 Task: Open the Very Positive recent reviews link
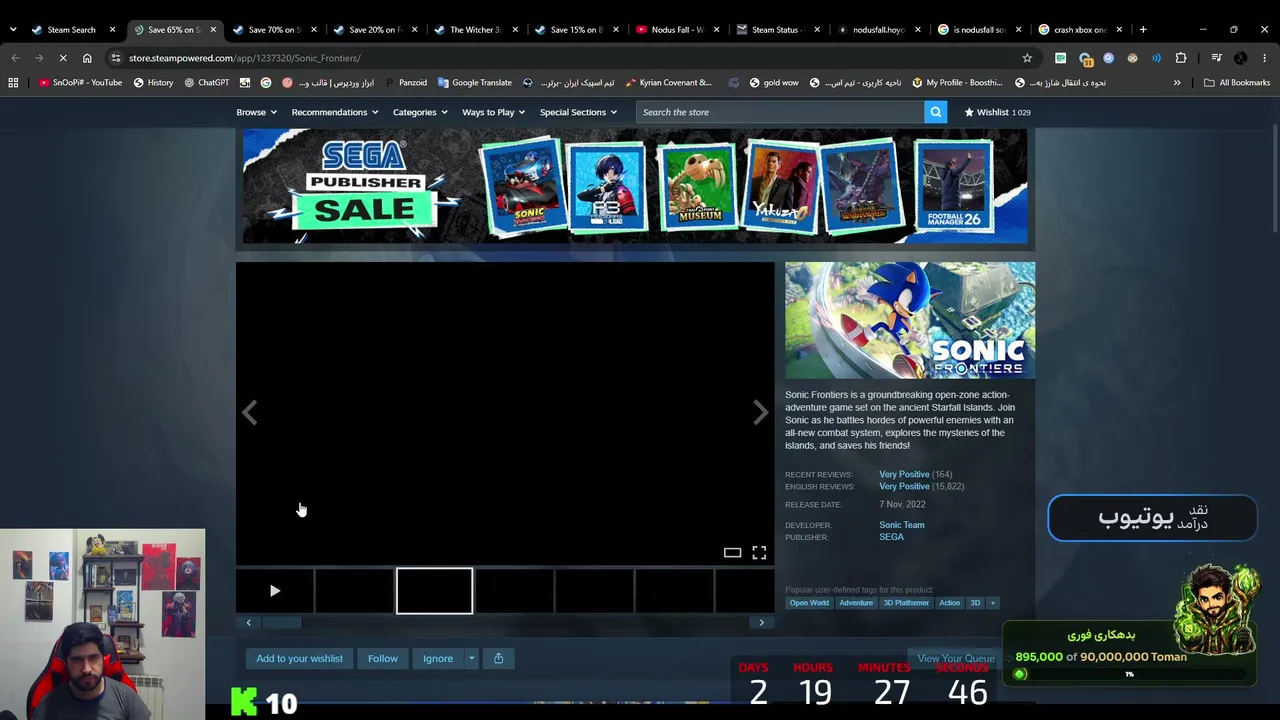(x=904, y=474)
